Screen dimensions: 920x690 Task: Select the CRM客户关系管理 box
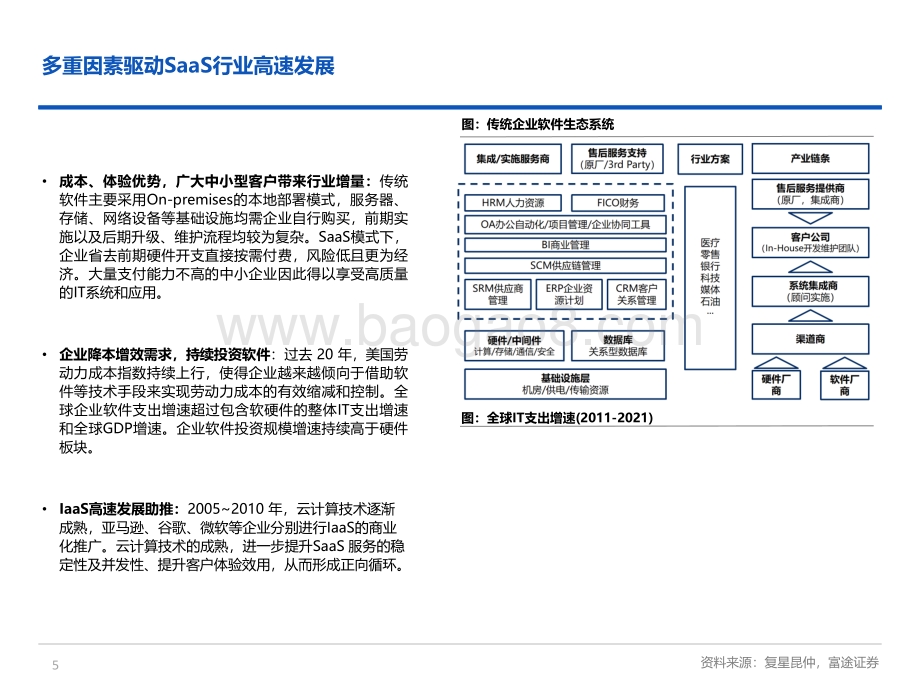pos(637,295)
